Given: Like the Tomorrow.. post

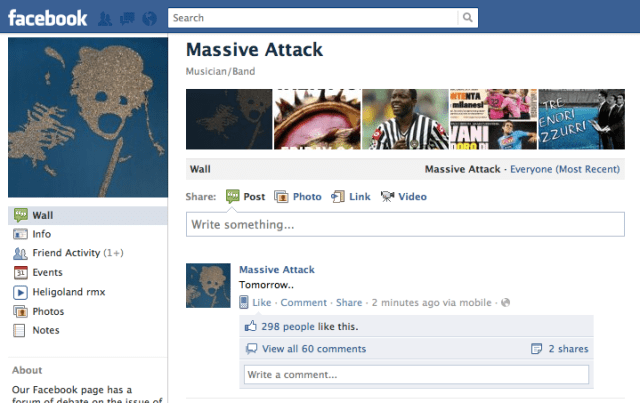Looking at the screenshot, I should click(262, 302).
